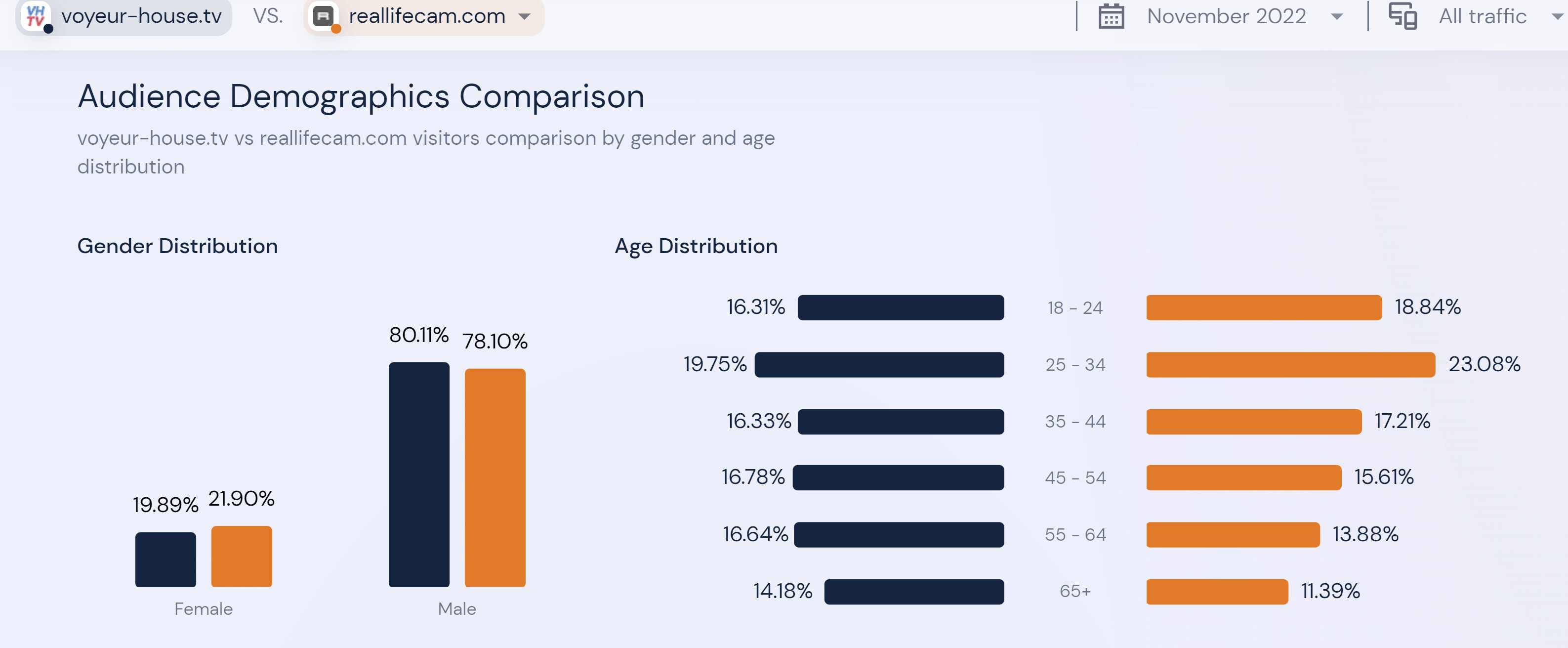Expand the reallifecam.com competitor dropdown arrow
Screen dimensions: 1568x648
coord(524,16)
